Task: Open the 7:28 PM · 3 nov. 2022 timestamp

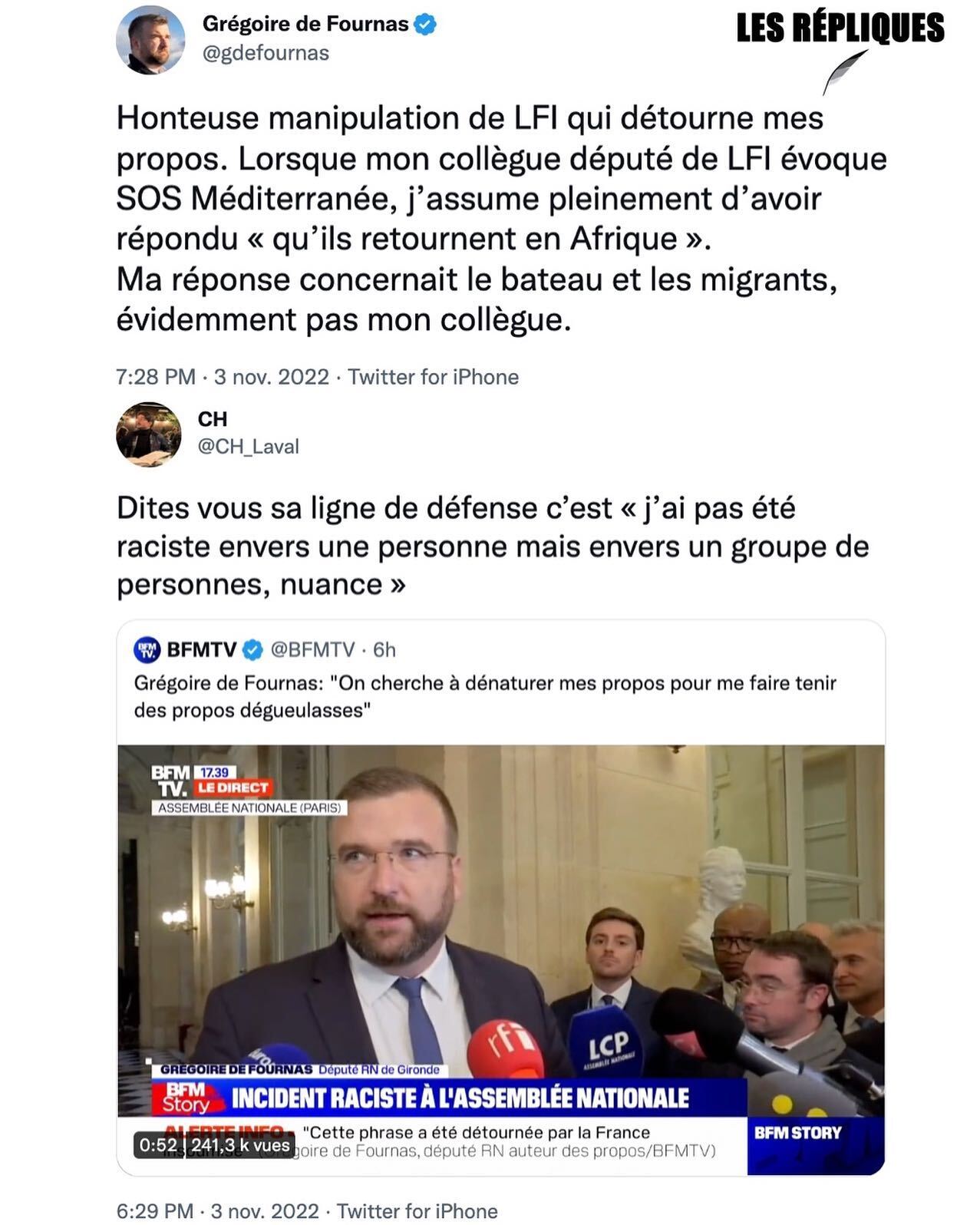Action: click(223, 377)
